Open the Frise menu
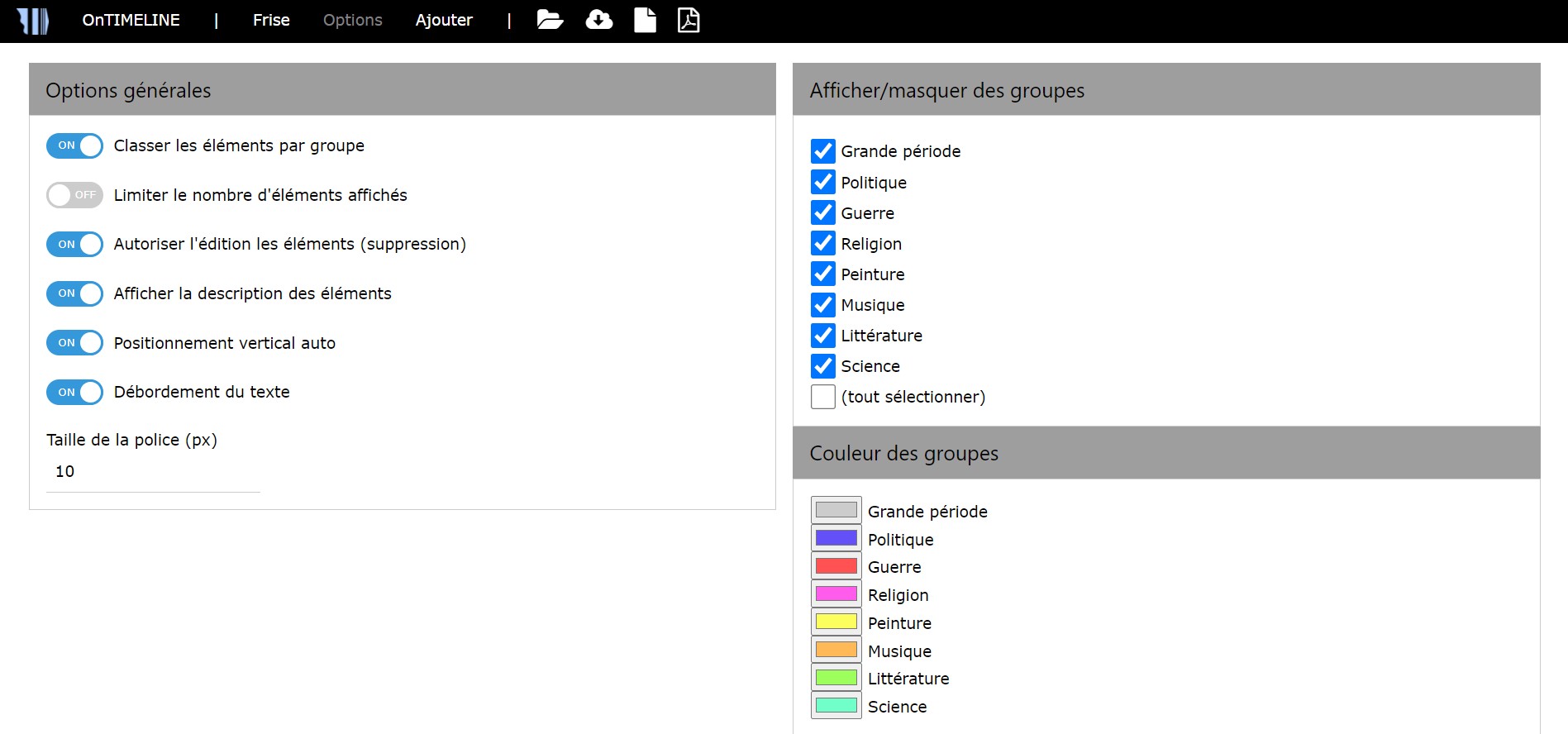This screenshot has width=1568, height=734. point(271,20)
